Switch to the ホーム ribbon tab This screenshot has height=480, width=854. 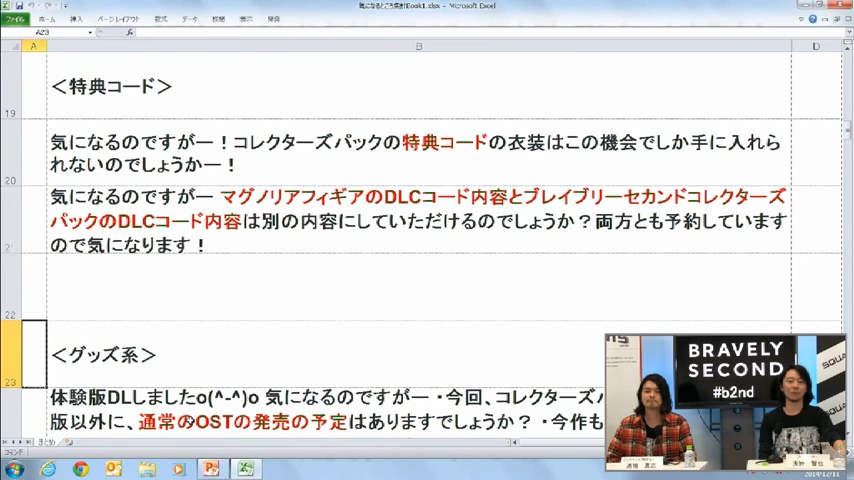point(47,19)
